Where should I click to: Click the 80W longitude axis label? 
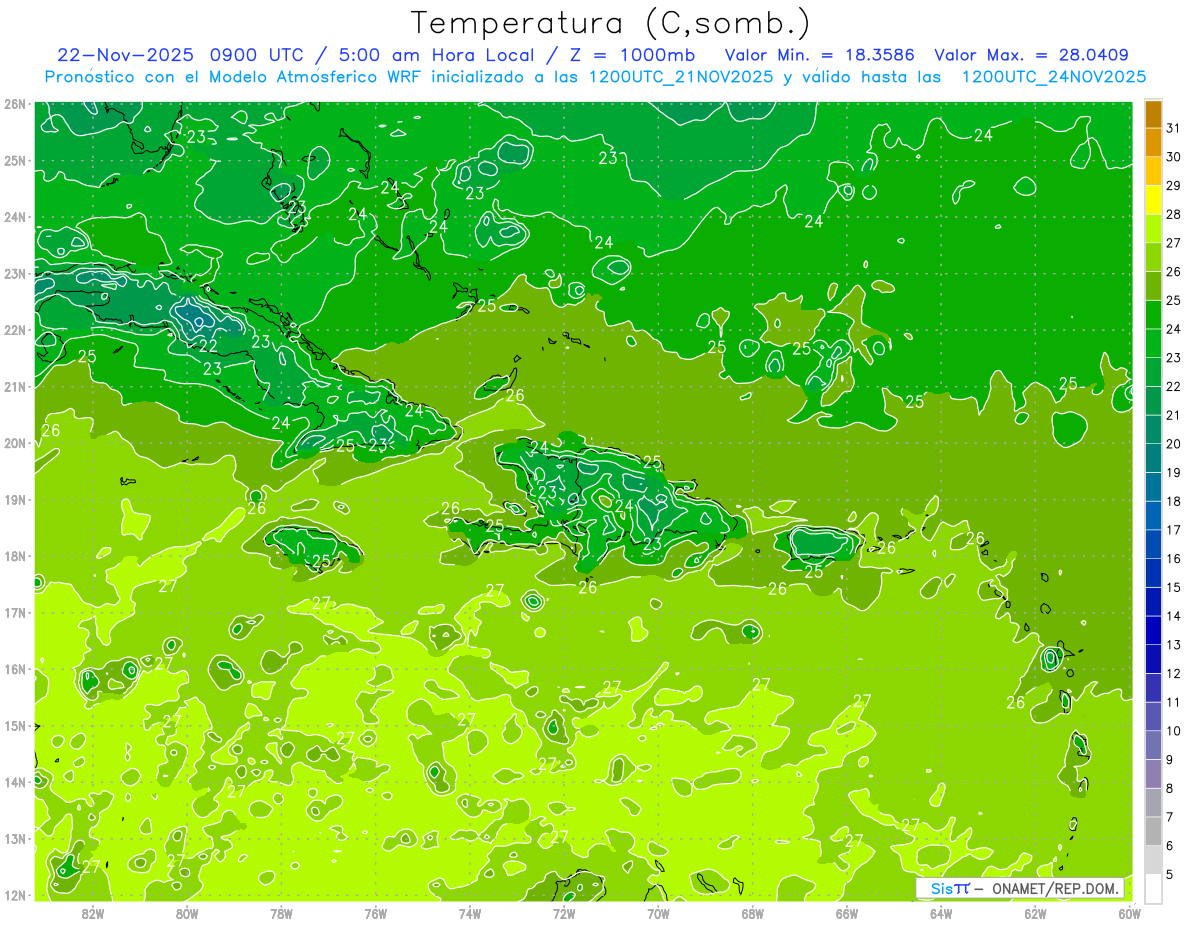tap(187, 912)
